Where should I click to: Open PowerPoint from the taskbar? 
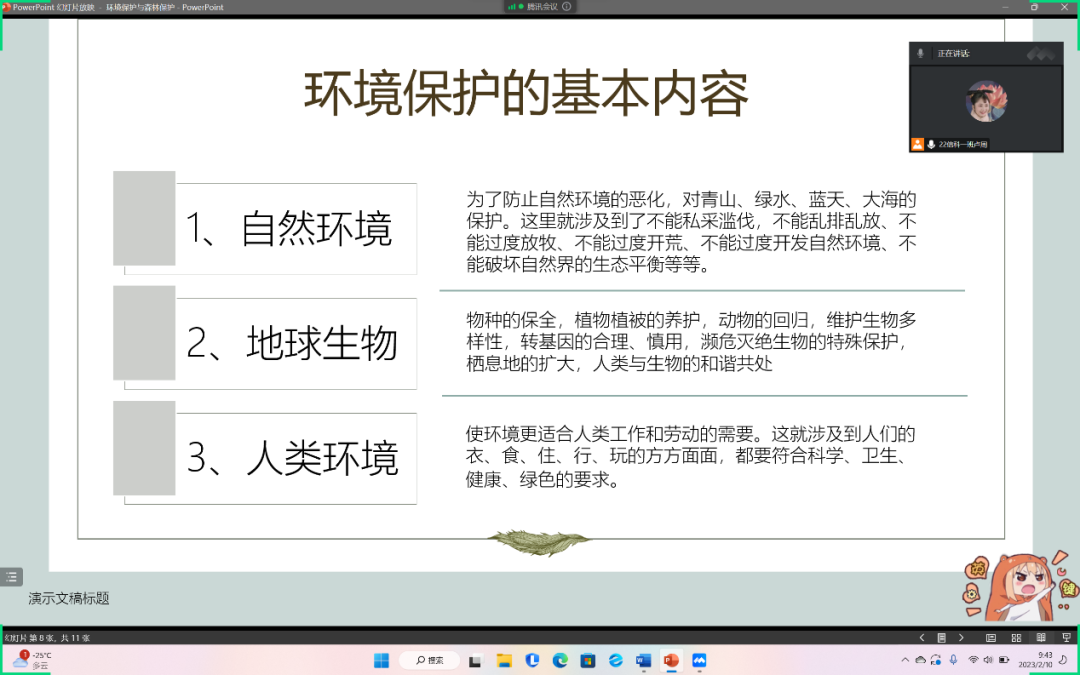coord(670,660)
